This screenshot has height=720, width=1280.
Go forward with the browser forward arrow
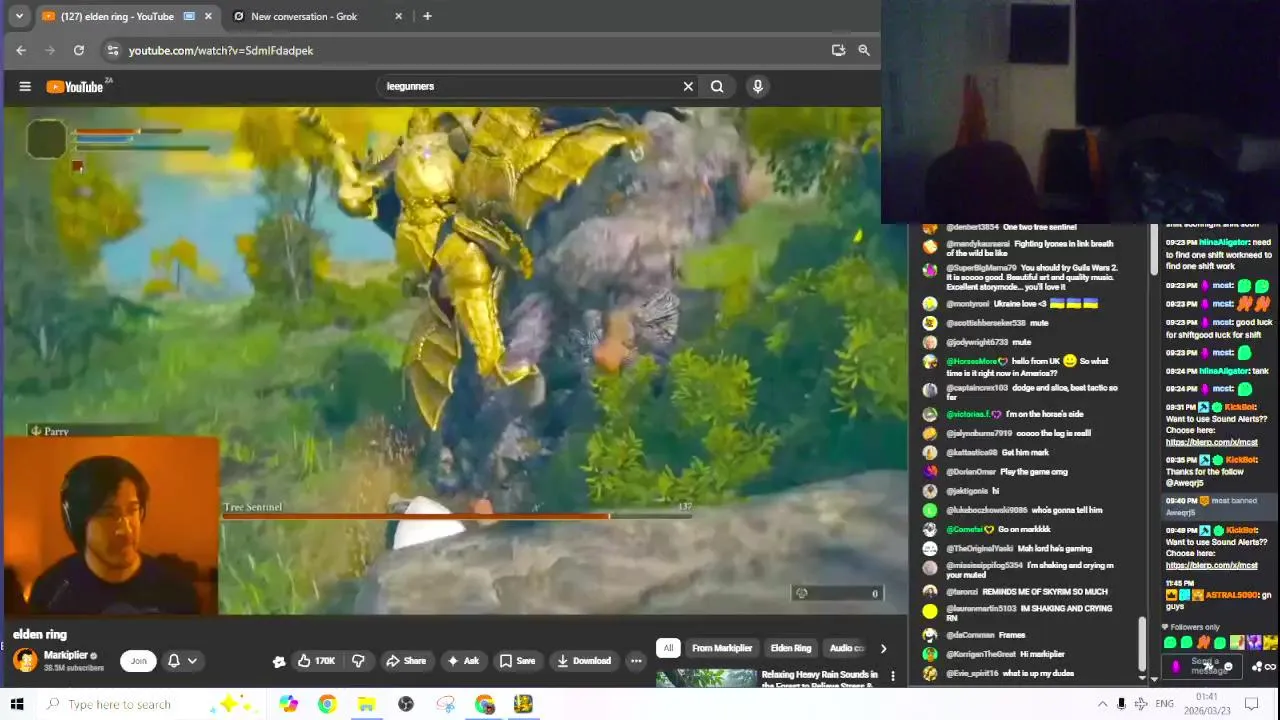(50, 50)
